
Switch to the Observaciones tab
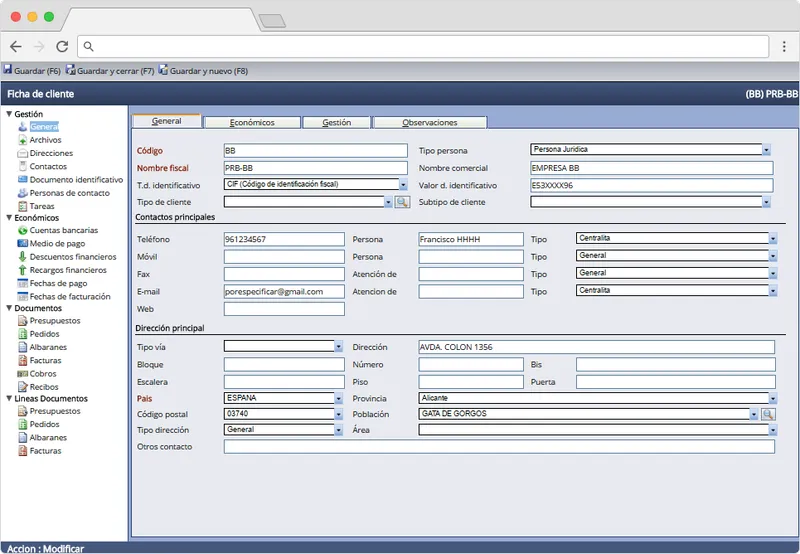coord(430,122)
